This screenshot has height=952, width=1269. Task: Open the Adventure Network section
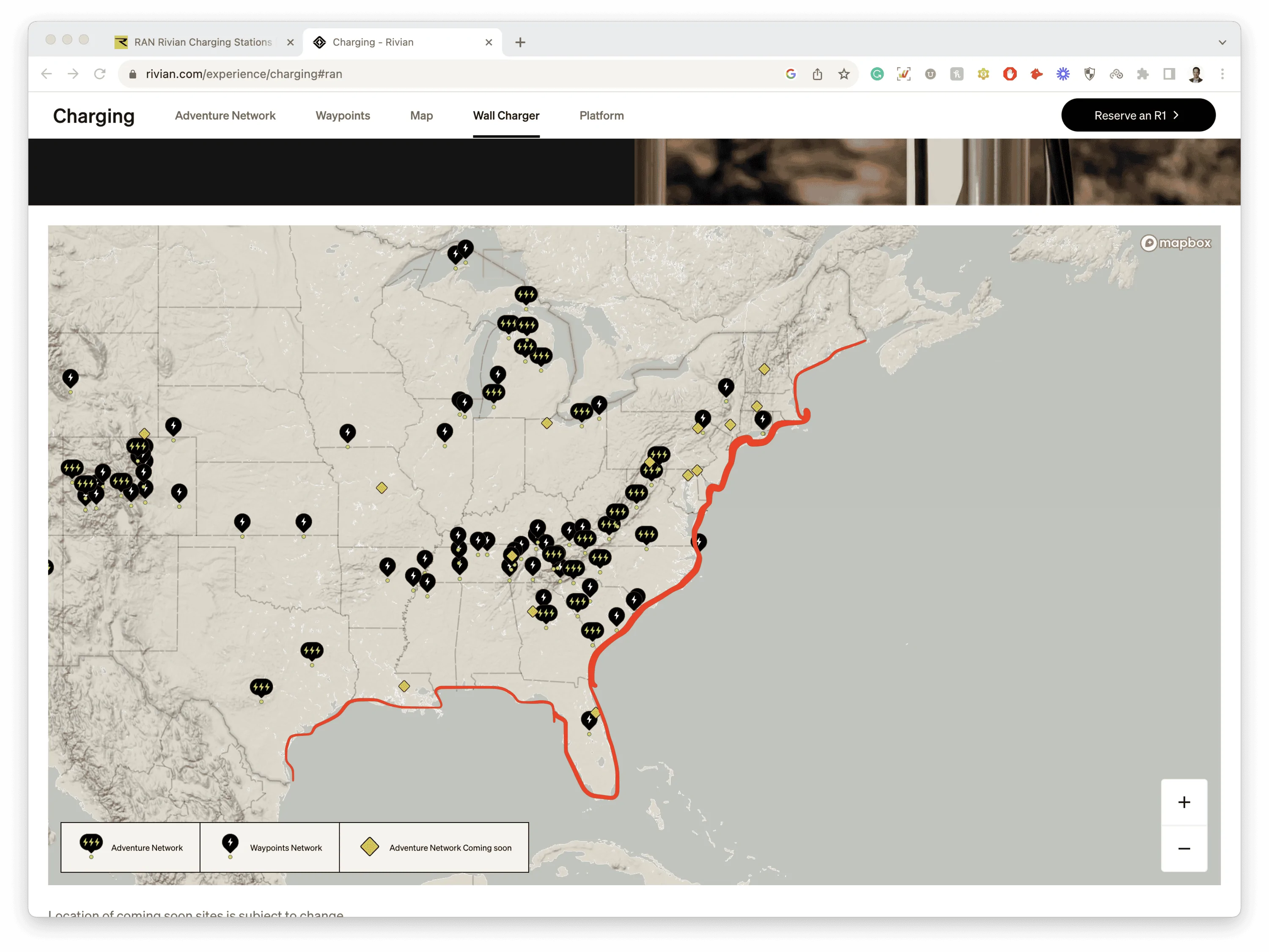225,115
